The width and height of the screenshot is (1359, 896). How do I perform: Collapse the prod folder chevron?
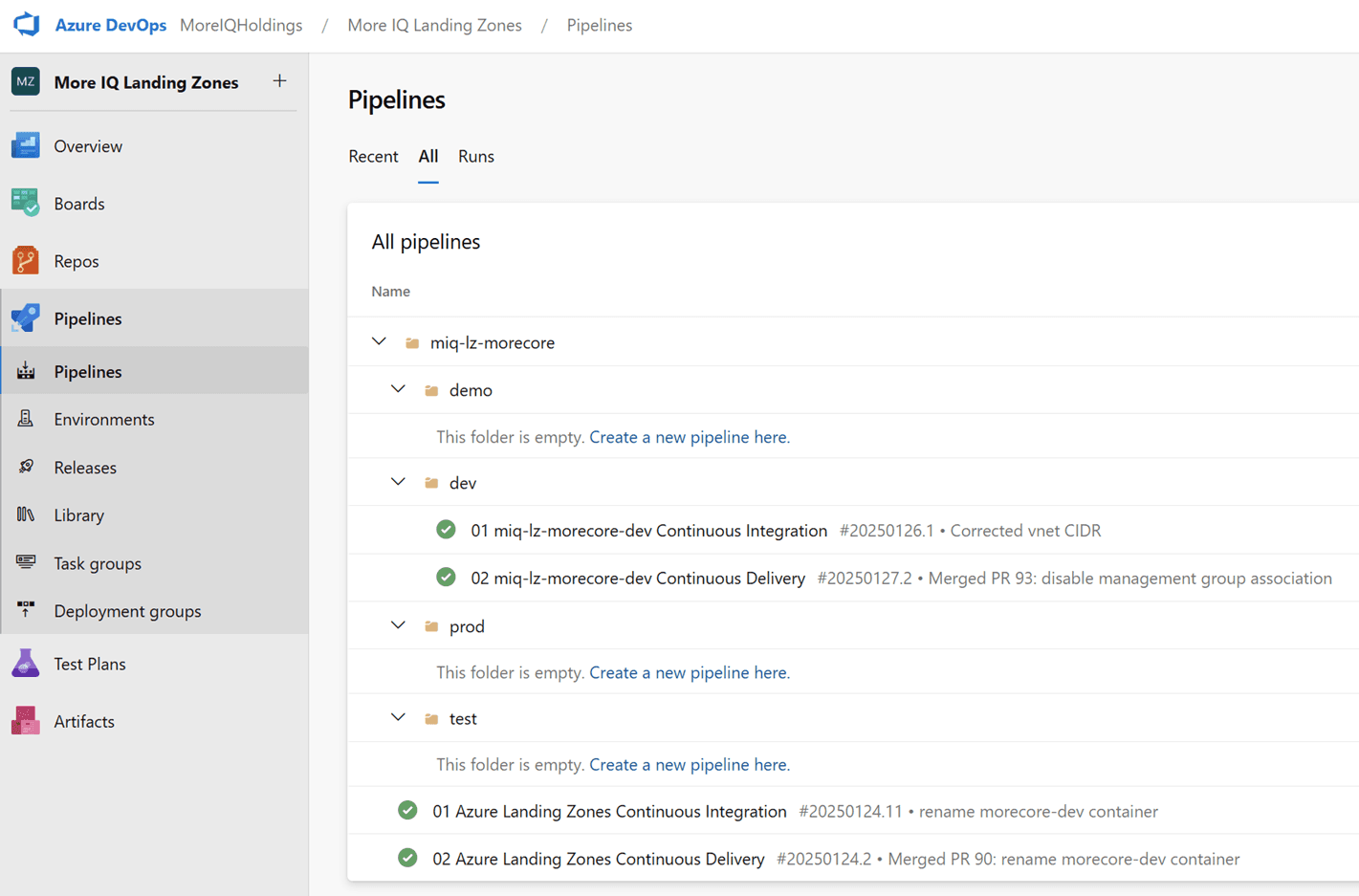[x=398, y=625]
